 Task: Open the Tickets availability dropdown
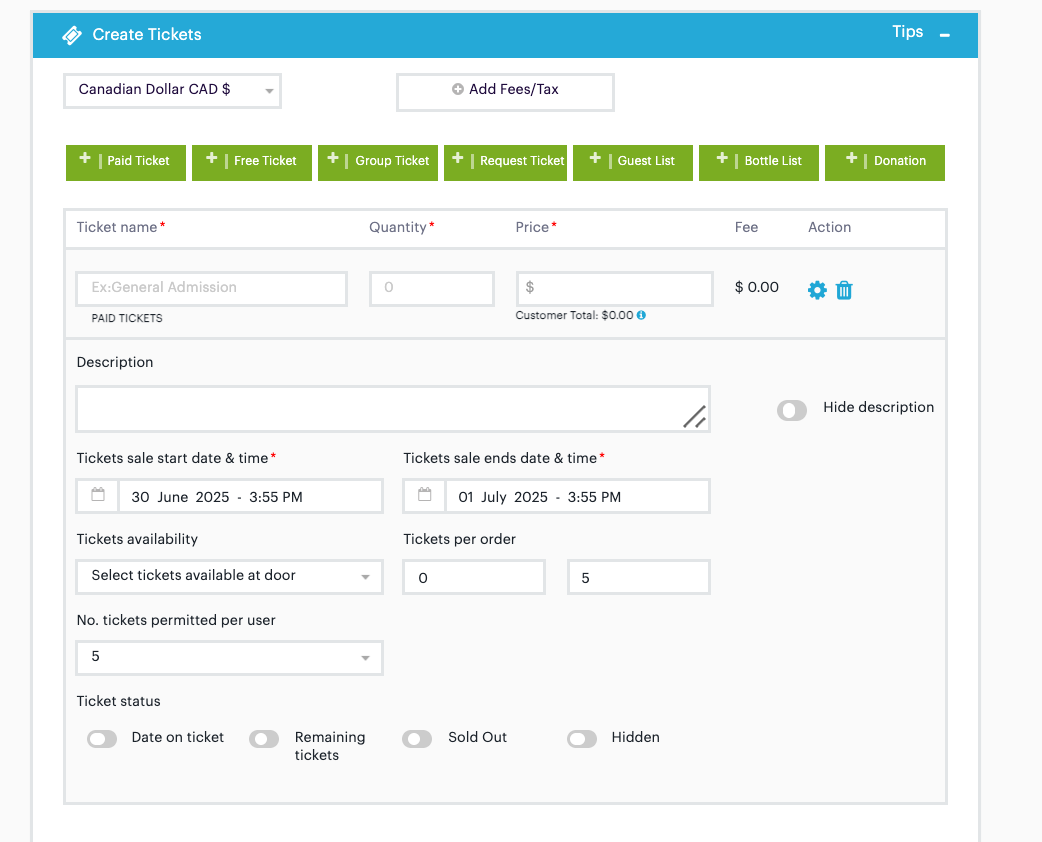[x=229, y=577]
